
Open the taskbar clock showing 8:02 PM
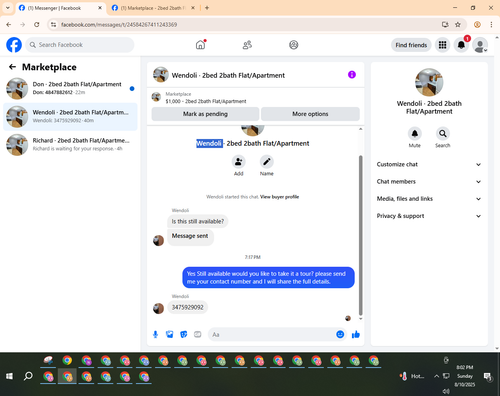pos(465,376)
